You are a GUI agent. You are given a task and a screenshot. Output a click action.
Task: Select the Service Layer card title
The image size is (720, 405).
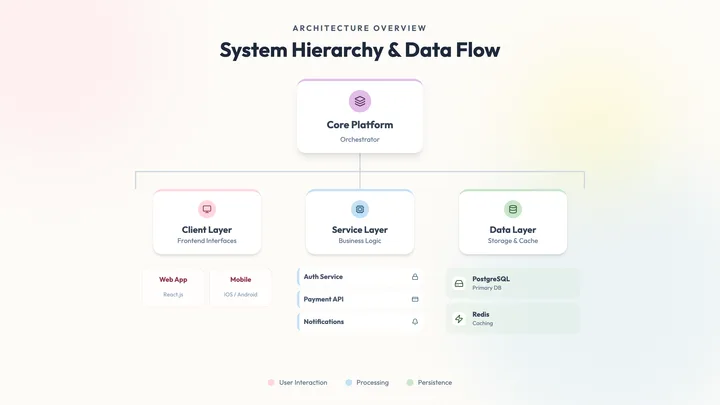tap(360, 230)
